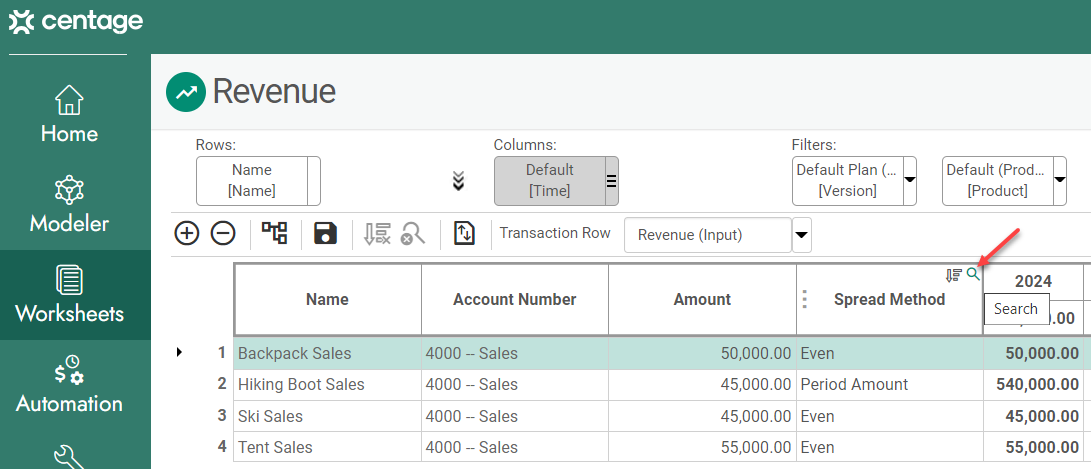The width and height of the screenshot is (1091, 469).
Task: Click the Spread Method column header
Action: coord(889,300)
